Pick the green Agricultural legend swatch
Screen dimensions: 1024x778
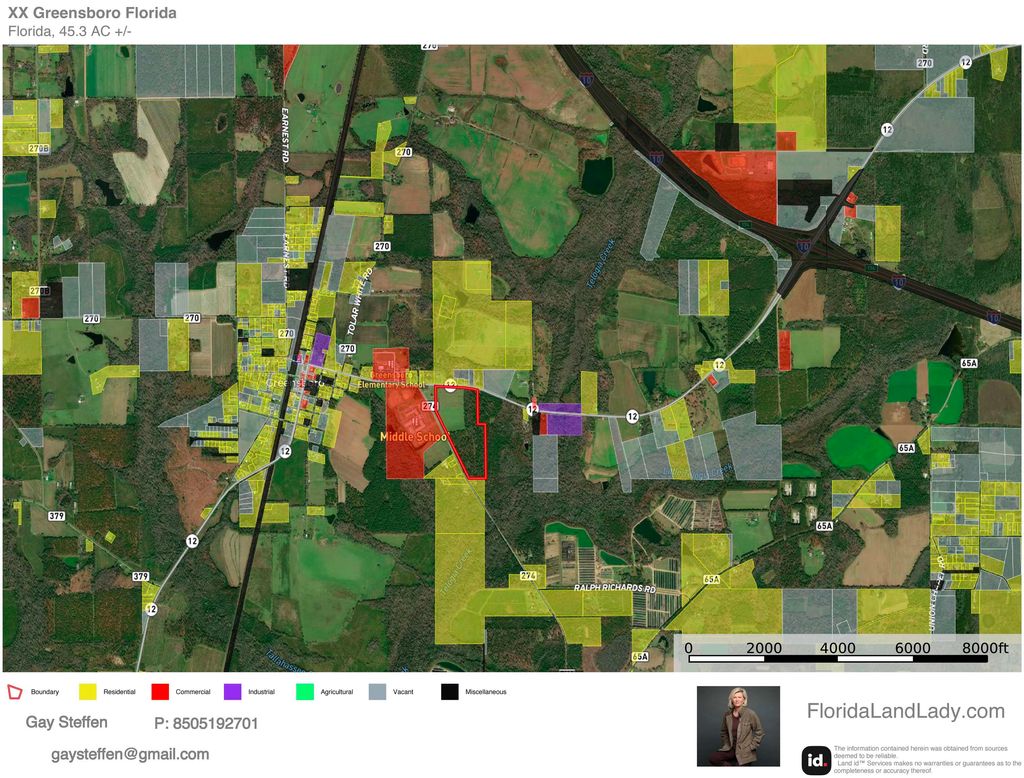tap(305, 691)
